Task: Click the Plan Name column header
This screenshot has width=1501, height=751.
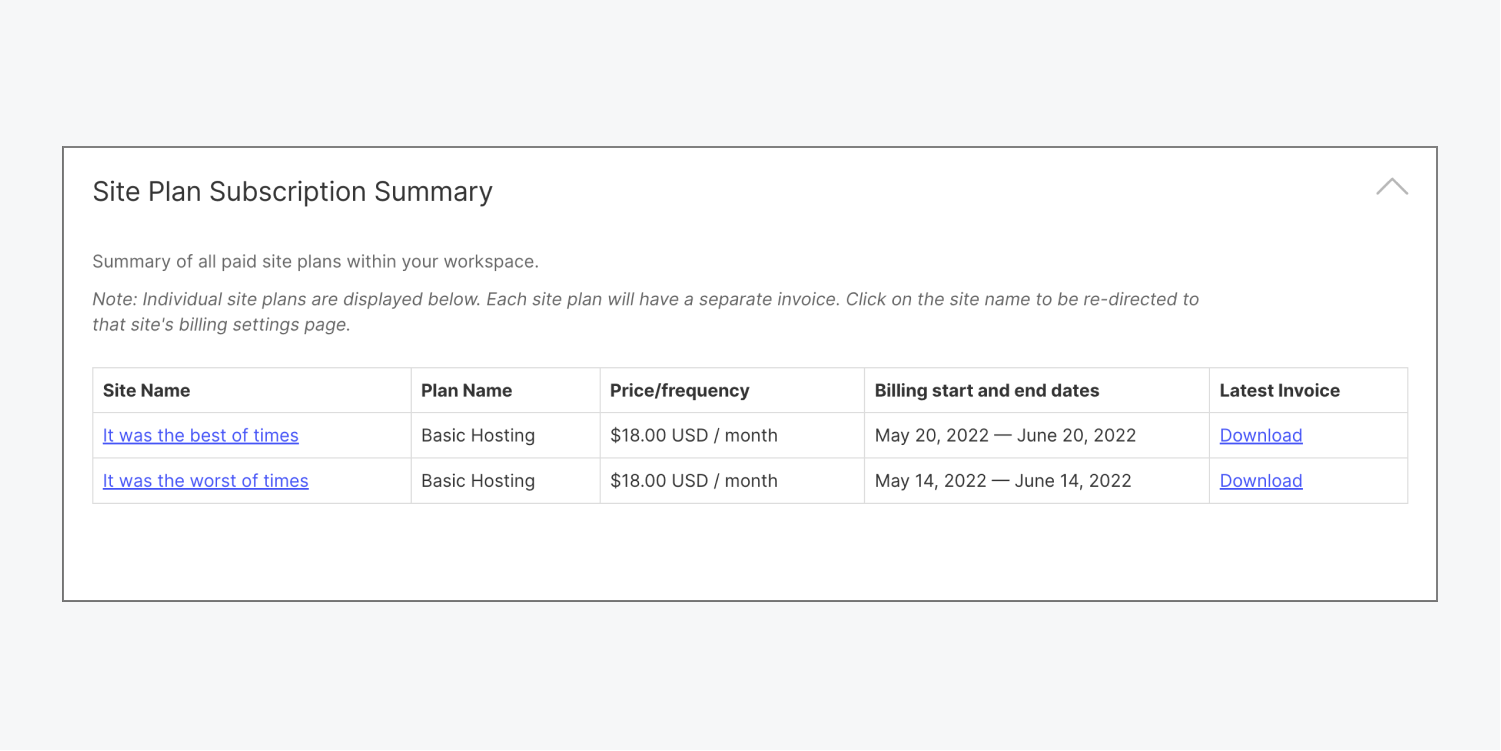Action: click(466, 391)
